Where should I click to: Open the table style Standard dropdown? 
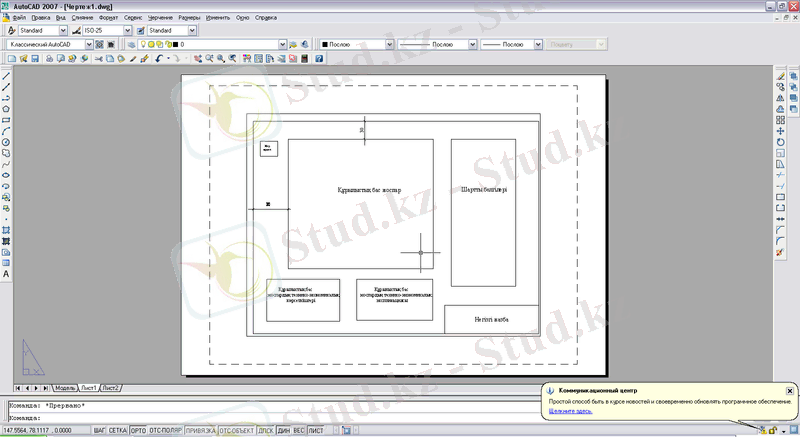tap(192, 31)
